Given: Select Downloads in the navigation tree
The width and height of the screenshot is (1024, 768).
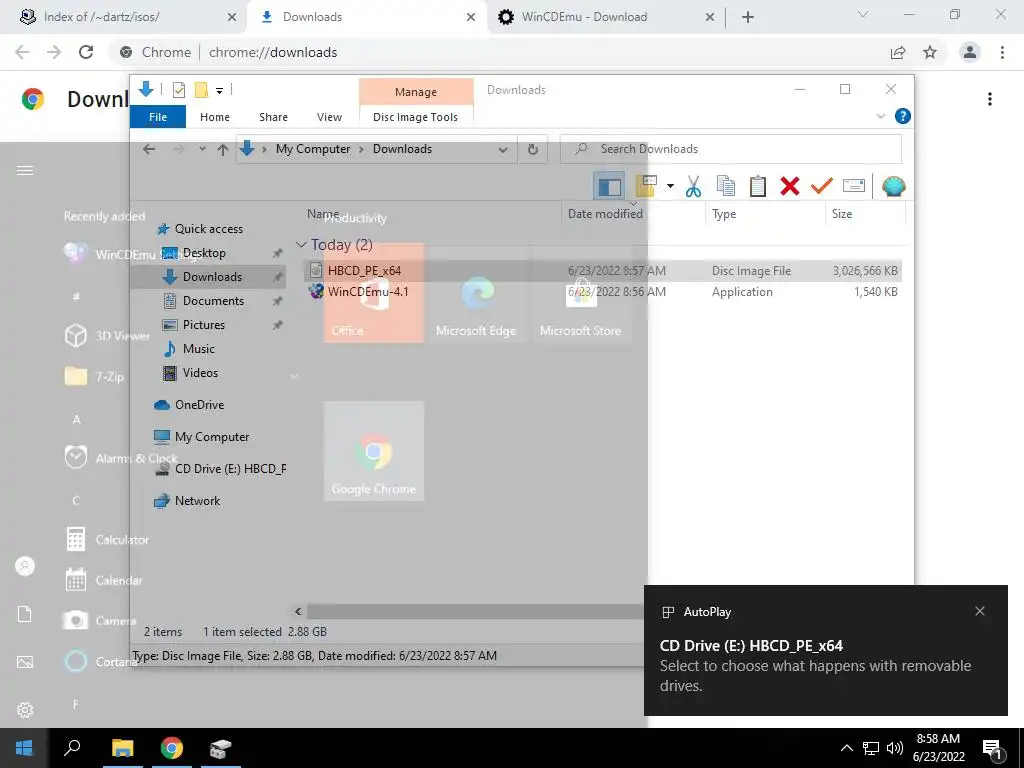Looking at the screenshot, I should point(212,277).
